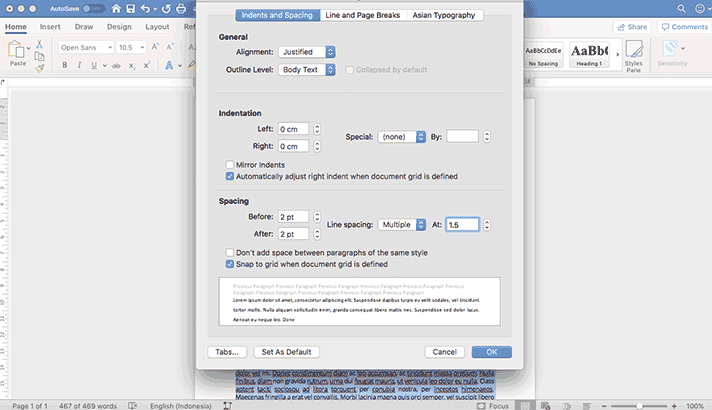This screenshot has width=712, height=410.
Task: Select the Heading 1 style thumbnail
Action: click(x=589, y=54)
